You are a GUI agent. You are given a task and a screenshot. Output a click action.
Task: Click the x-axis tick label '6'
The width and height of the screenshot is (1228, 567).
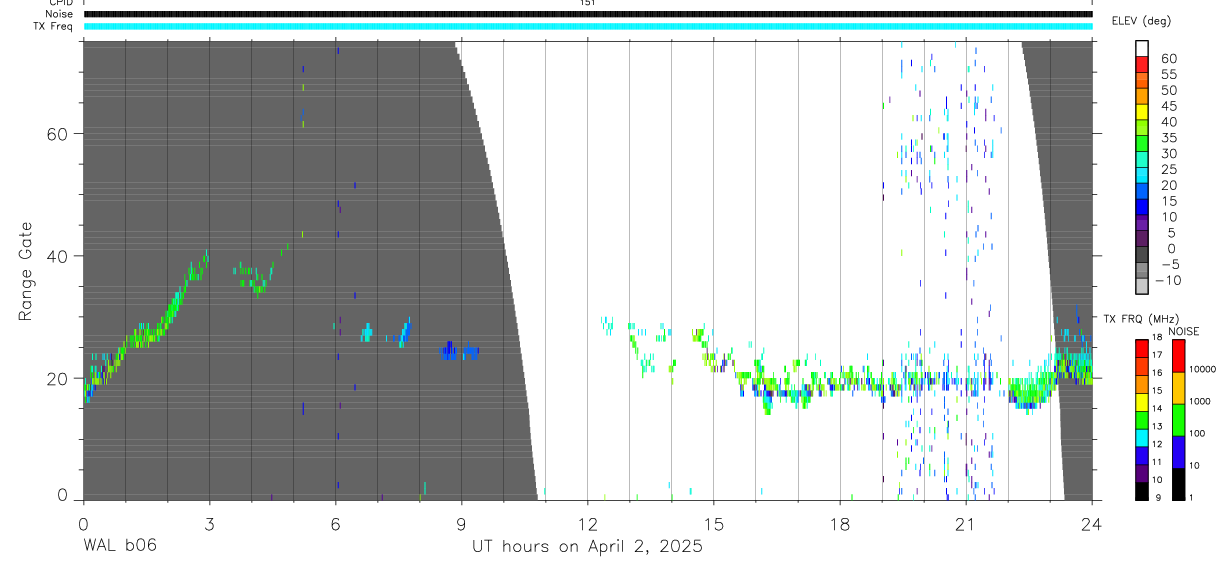pos(335,523)
